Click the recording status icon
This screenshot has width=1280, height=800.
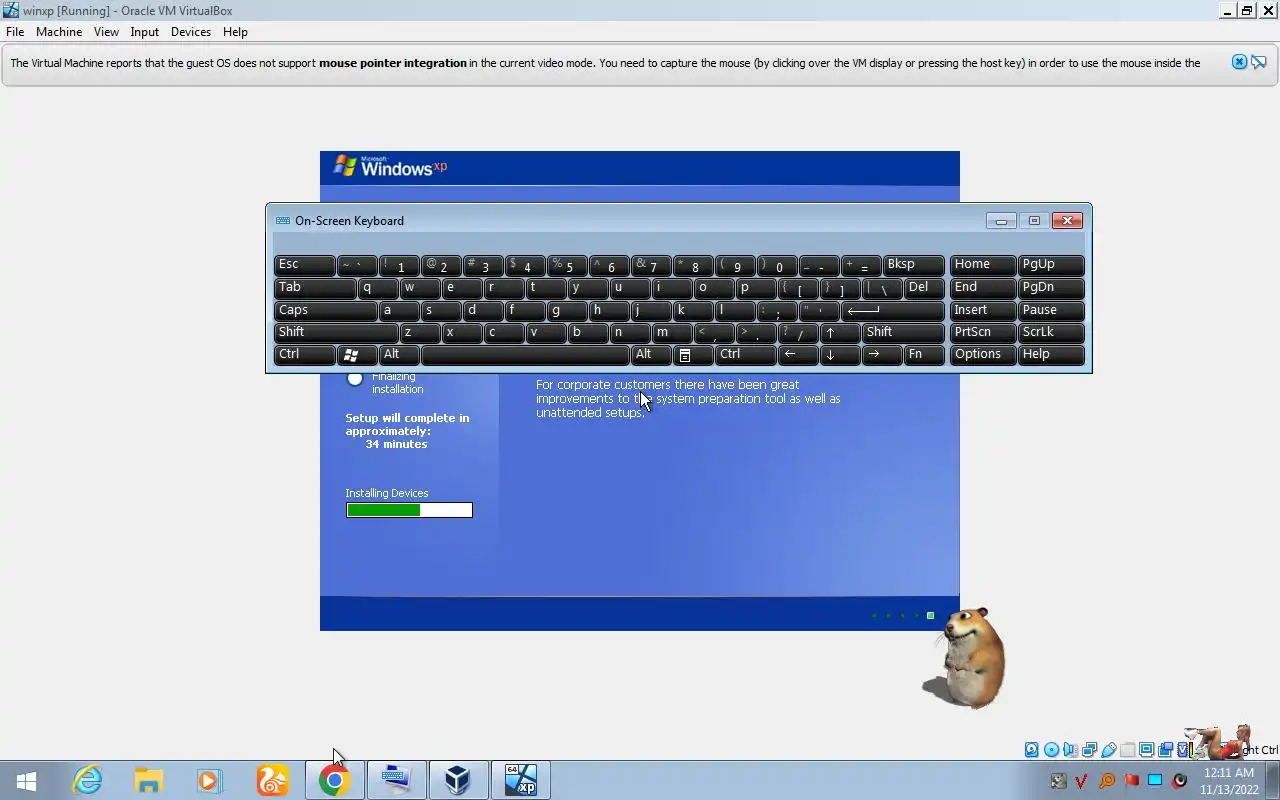point(1165,750)
